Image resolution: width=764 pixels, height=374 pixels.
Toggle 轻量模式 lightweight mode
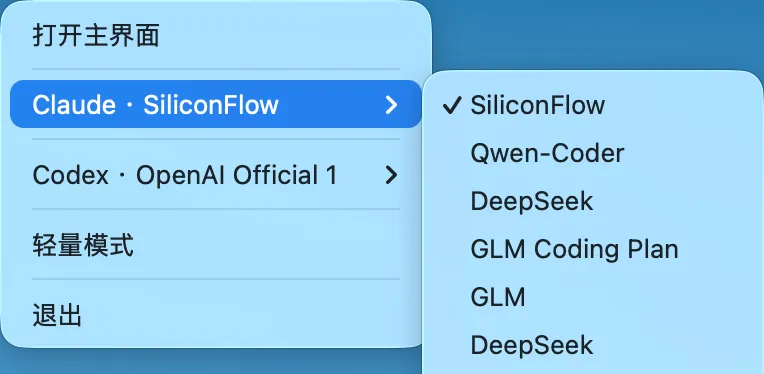[216, 246]
